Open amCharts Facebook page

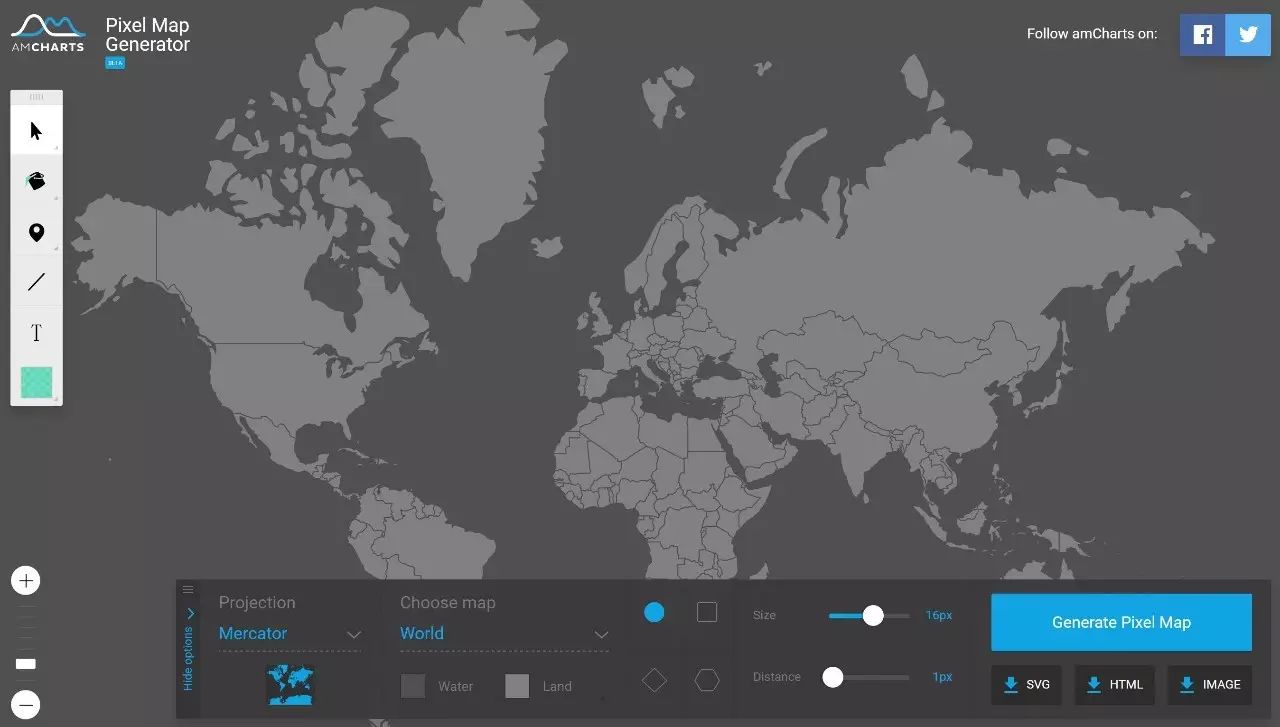coord(1202,34)
